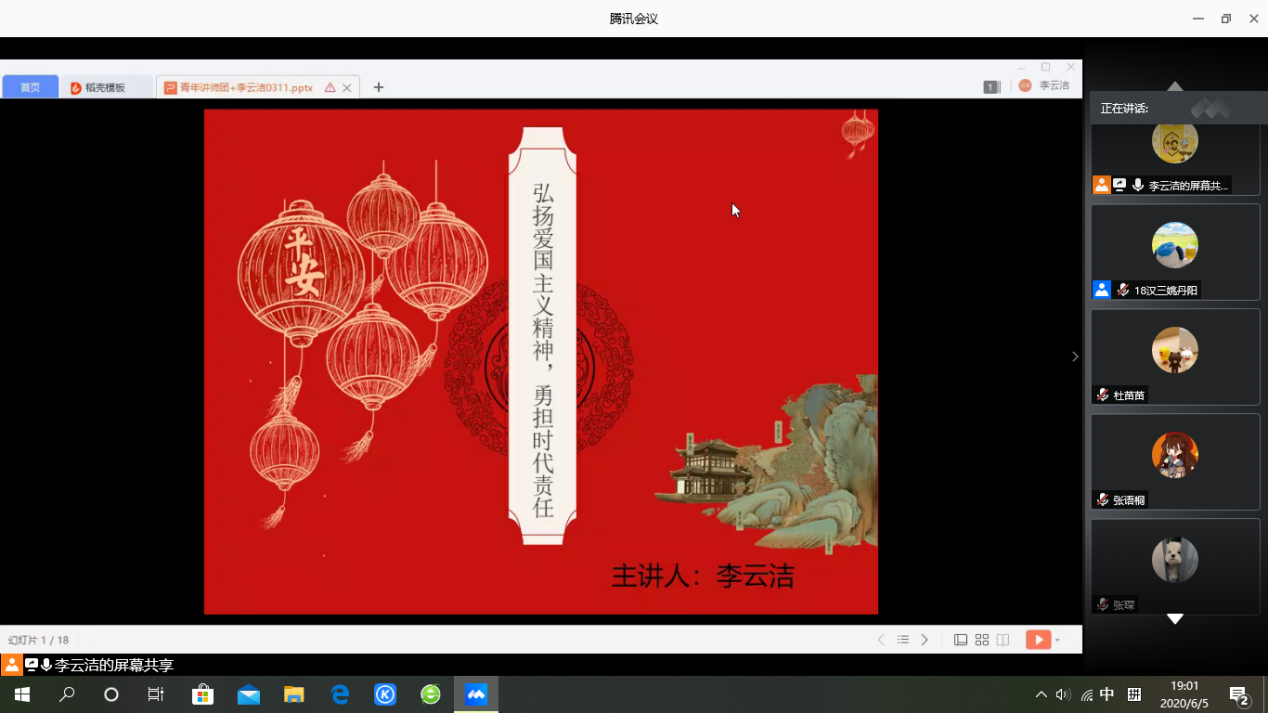Switch to normal view layout icon
The width and height of the screenshot is (1268, 713).
coord(960,640)
